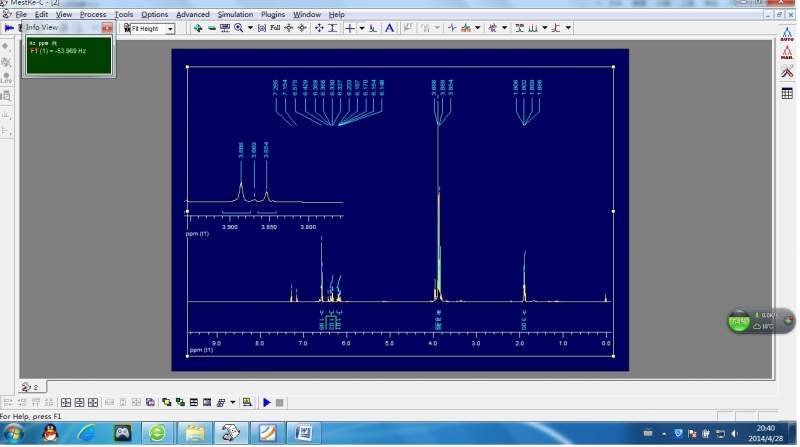This screenshot has height=447, width=800.
Task: Click the gray stop button
Action: click(x=280, y=403)
